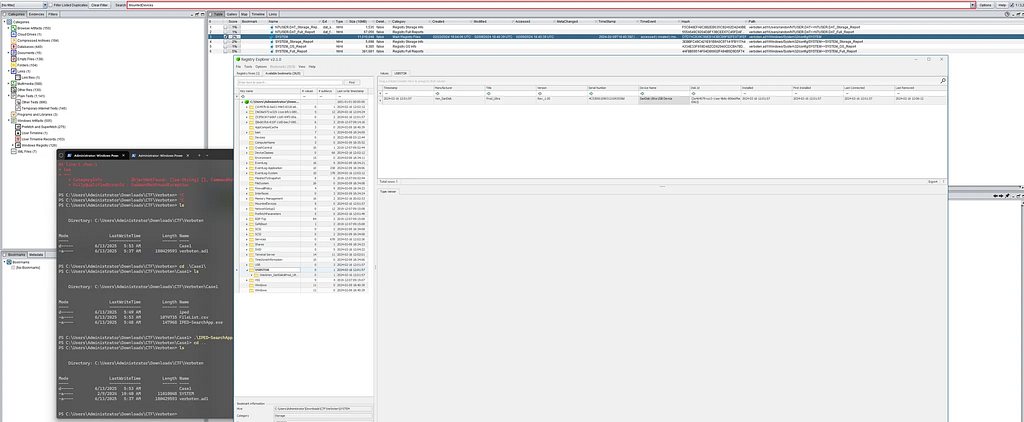
Task: Open the PowerShell tab dropdown arrow
Action: click(x=207, y=155)
